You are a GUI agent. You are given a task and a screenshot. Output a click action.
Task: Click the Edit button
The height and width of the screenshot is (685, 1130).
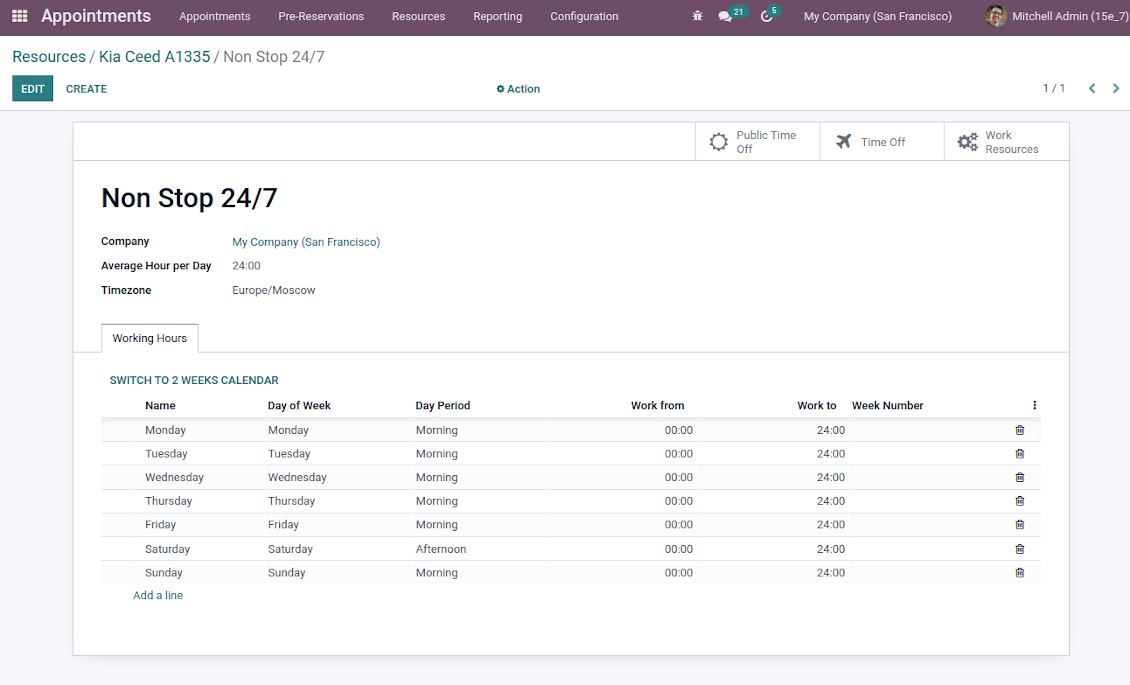[32, 89]
